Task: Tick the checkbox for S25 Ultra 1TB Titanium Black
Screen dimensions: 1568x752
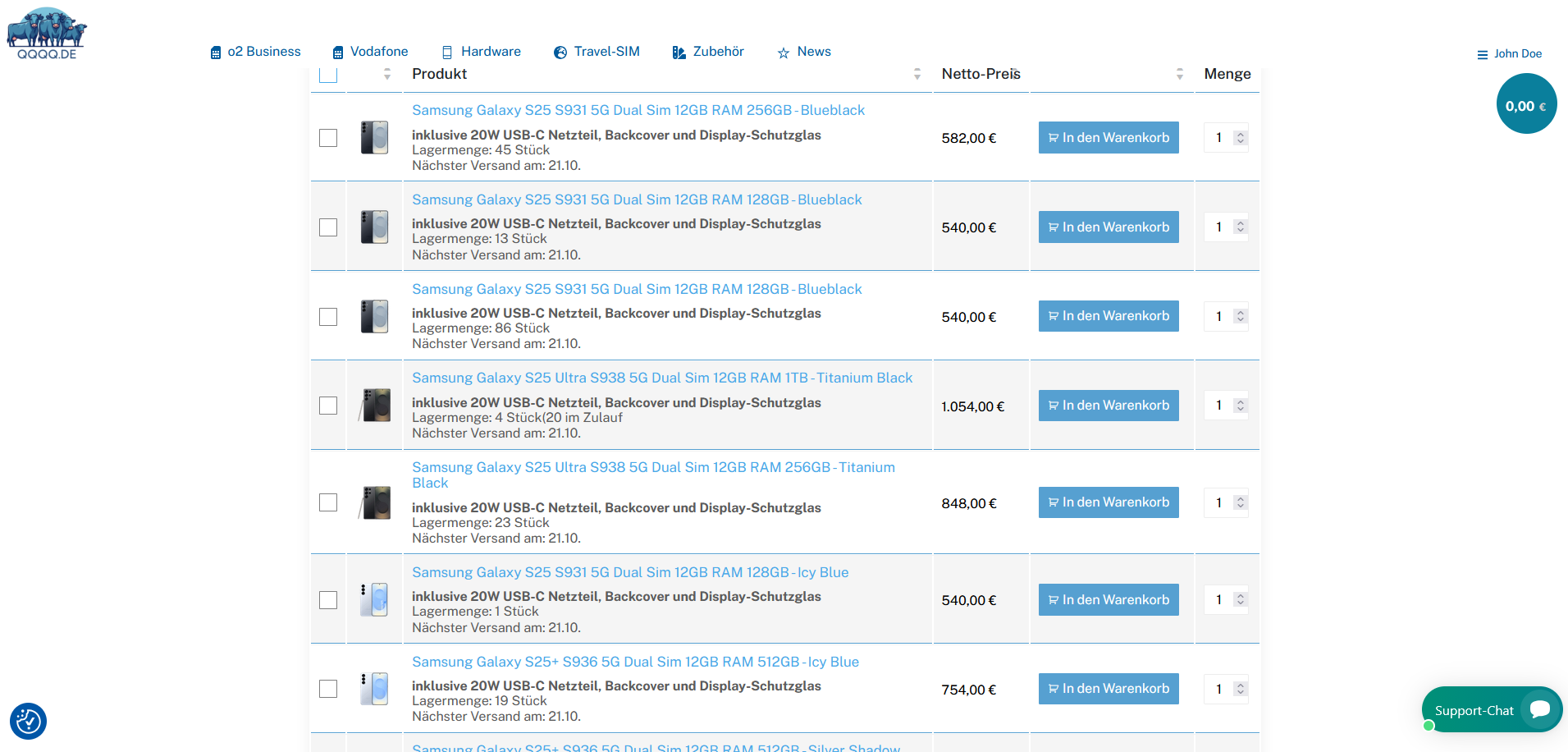Action: (328, 406)
